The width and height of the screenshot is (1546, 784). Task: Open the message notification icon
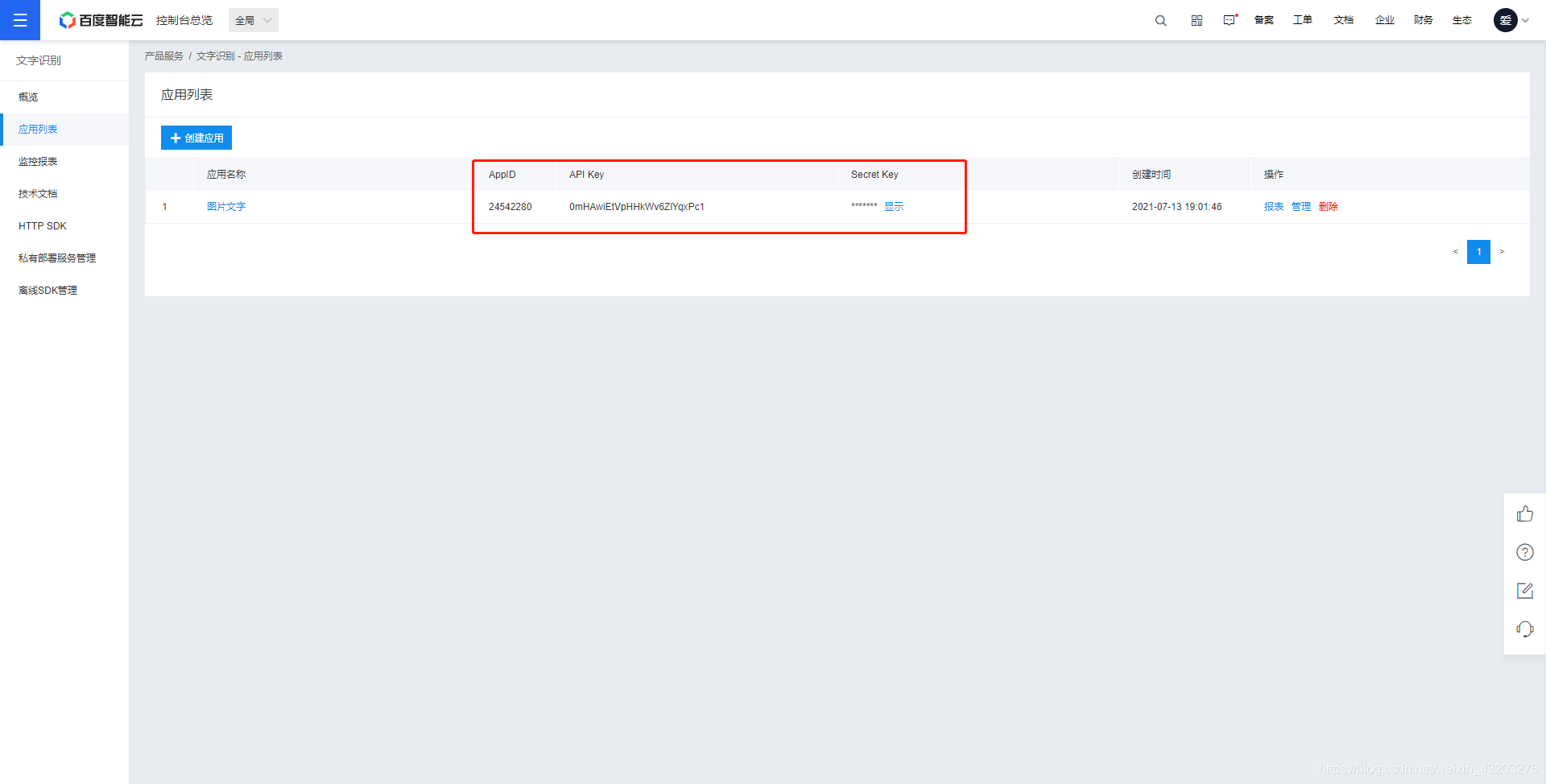point(1230,20)
